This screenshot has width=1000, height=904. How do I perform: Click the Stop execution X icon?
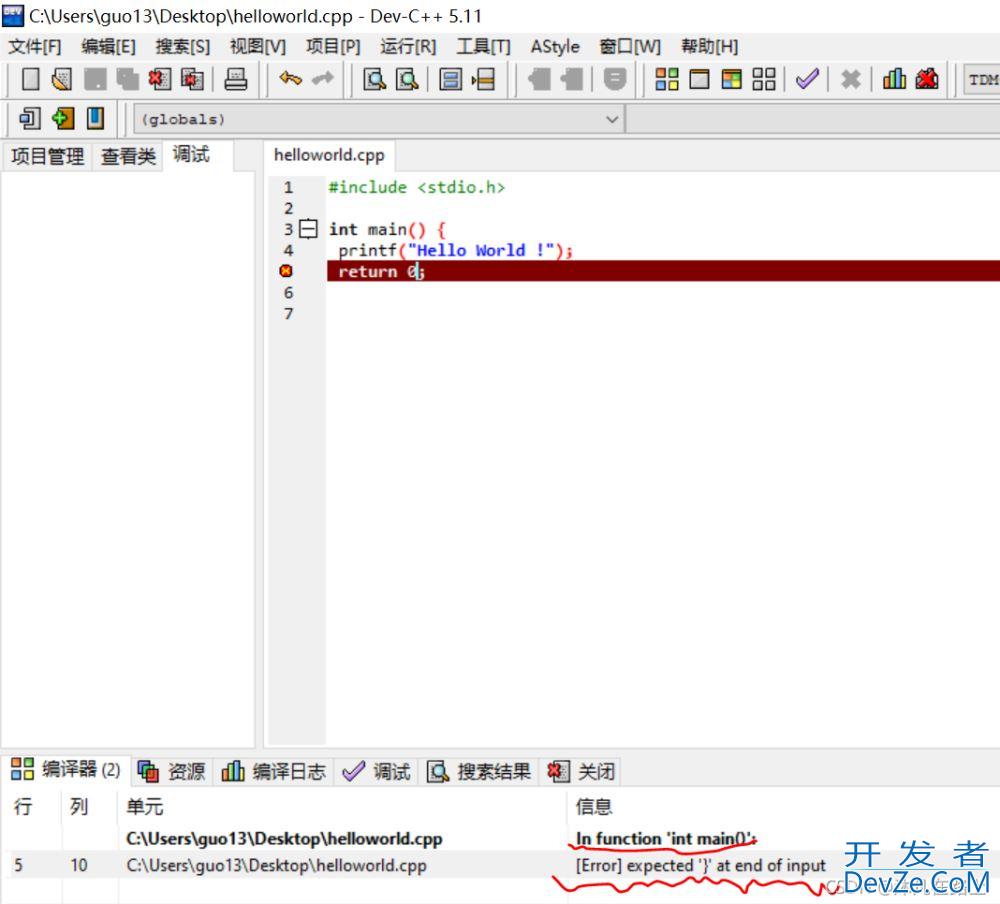coord(850,79)
